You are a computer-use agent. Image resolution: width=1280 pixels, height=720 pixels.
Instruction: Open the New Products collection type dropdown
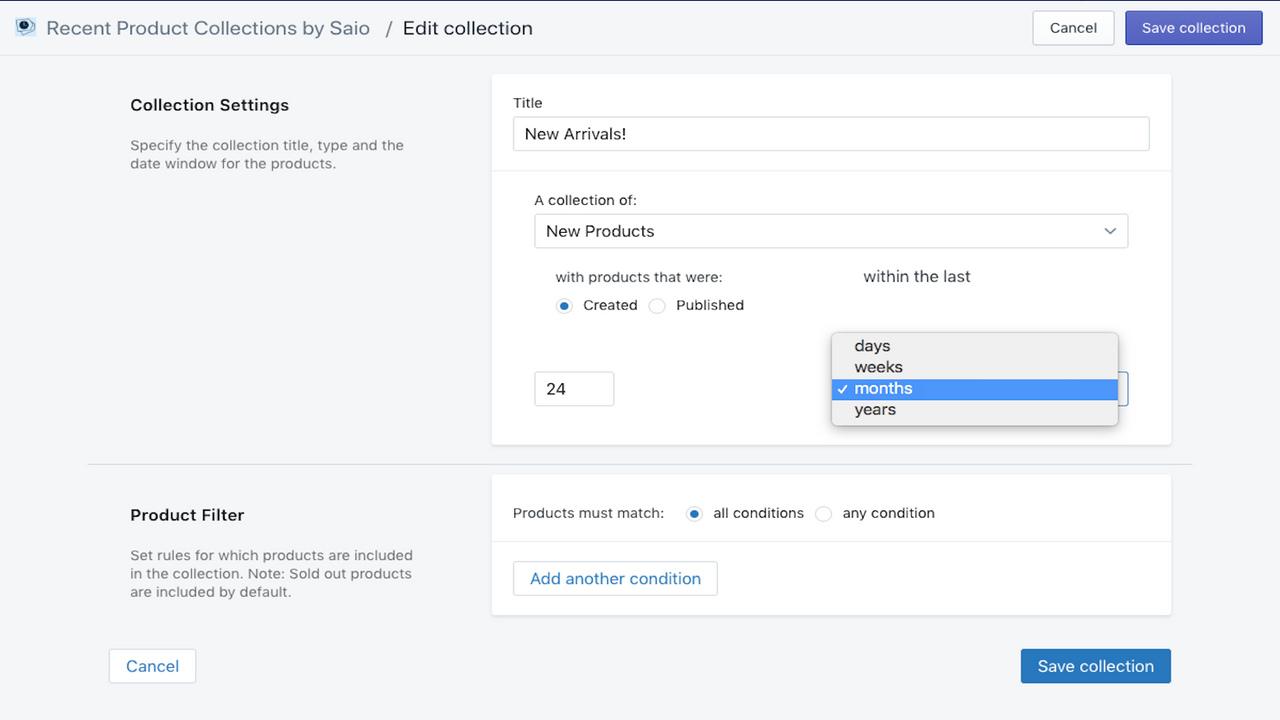point(830,231)
